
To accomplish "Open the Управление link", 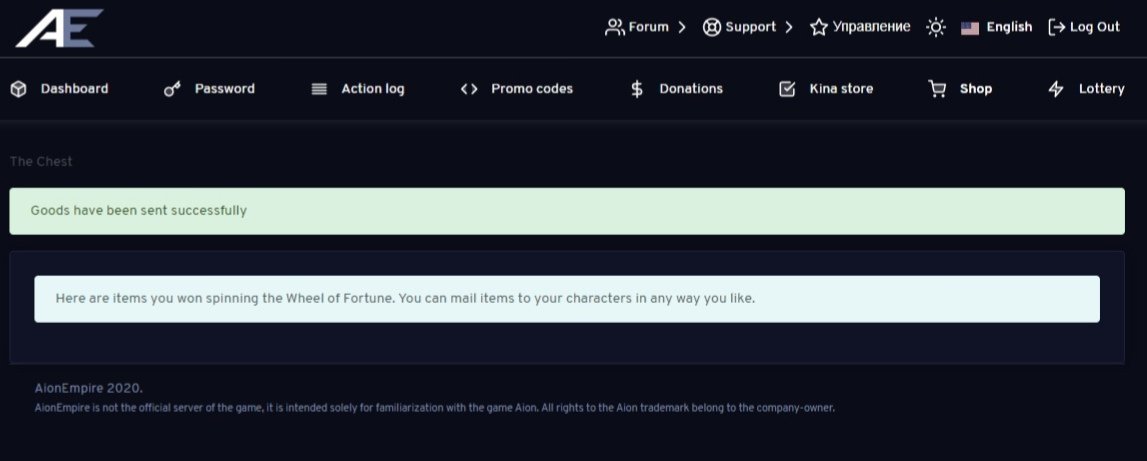I will pyautogui.click(x=860, y=28).
